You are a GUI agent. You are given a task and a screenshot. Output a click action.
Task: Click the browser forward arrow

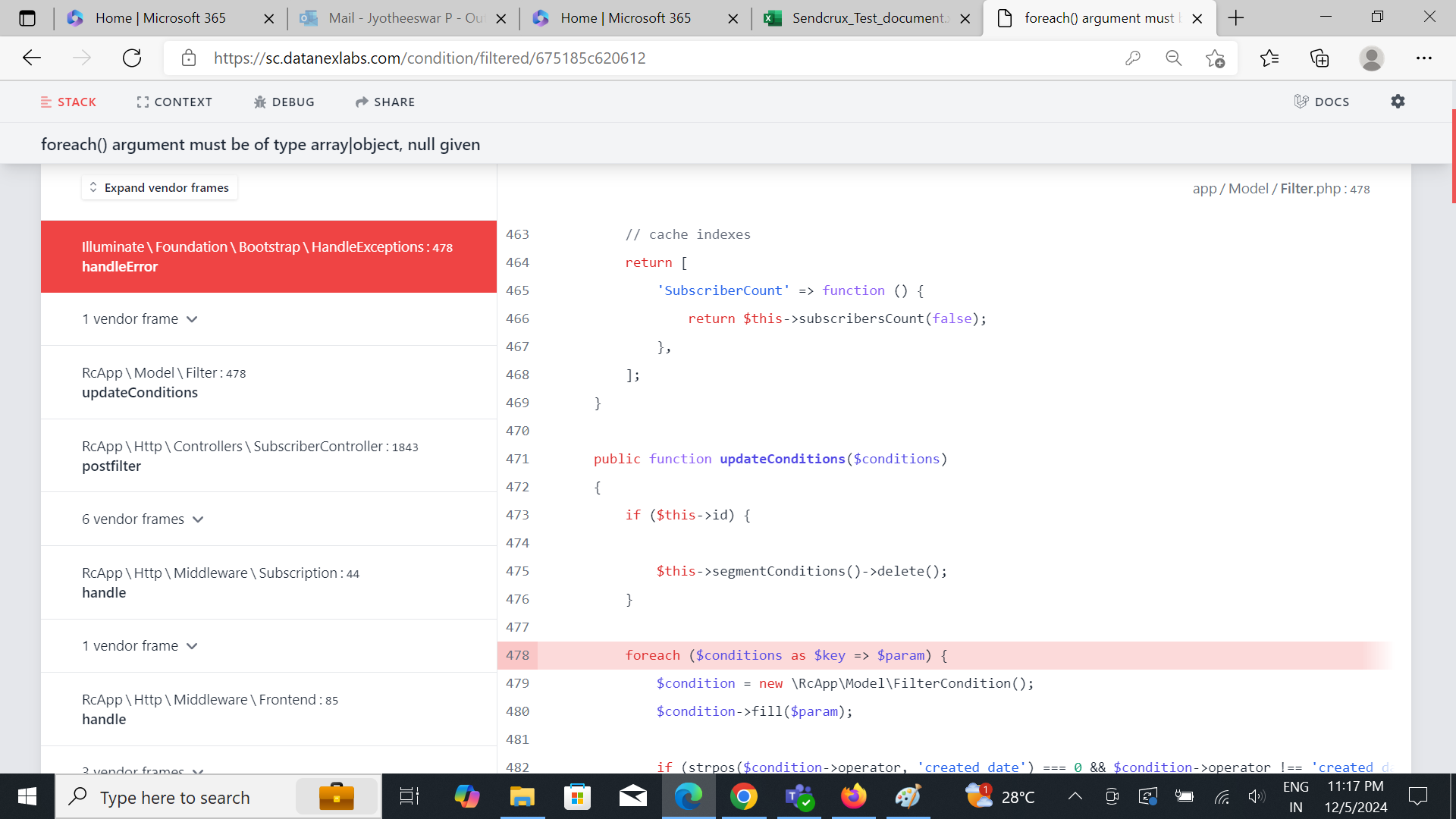[82, 58]
